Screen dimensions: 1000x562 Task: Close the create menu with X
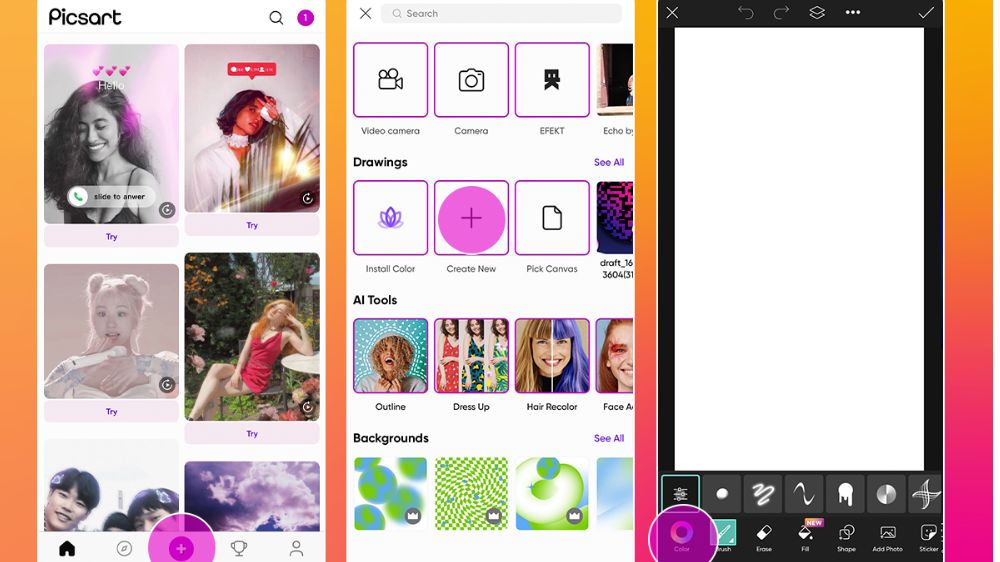coord(365,13)
